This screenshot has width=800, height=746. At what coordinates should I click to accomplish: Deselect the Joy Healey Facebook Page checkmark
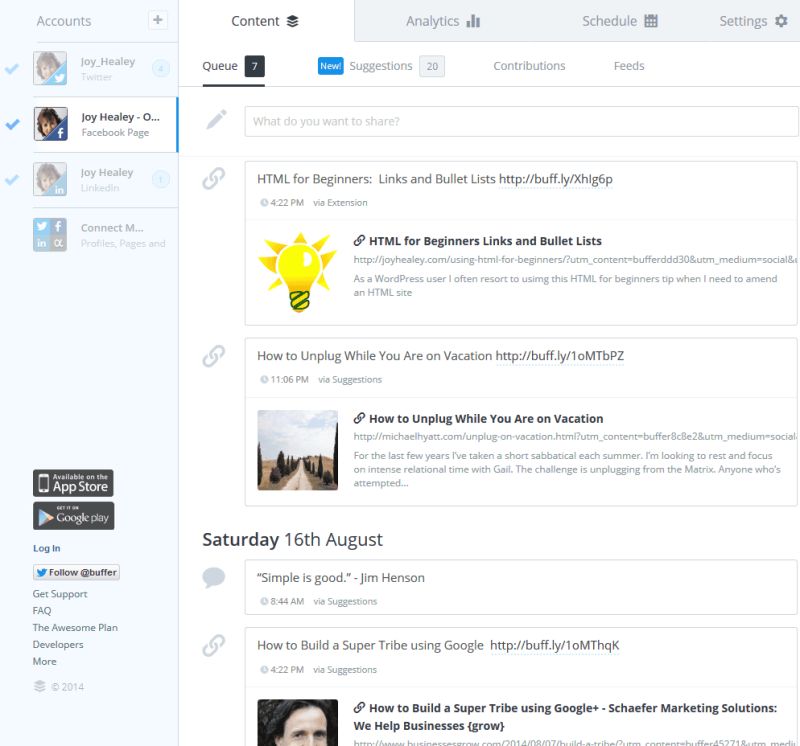pos(12,123)
